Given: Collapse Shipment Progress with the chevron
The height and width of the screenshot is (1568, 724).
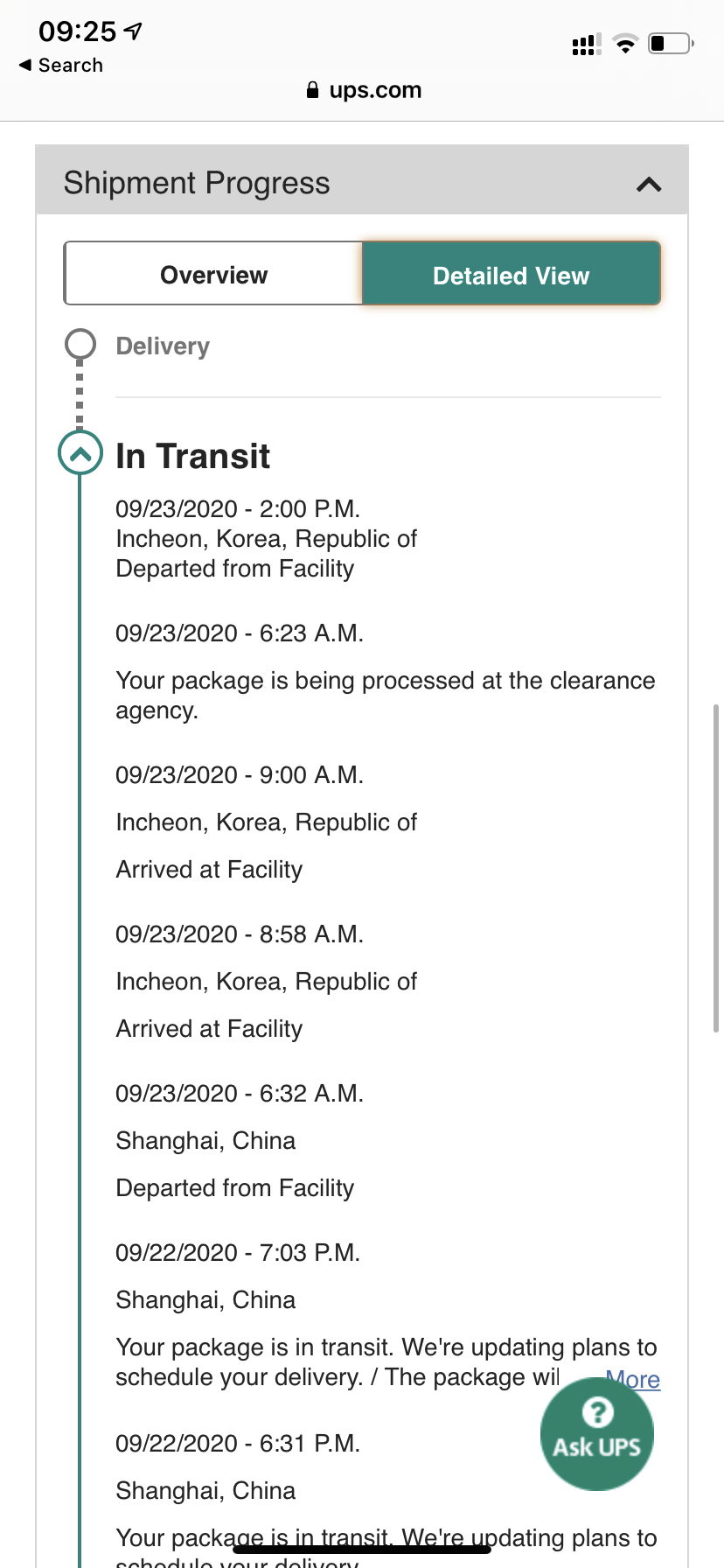Looking at the screenshot, I should [649, 184].
